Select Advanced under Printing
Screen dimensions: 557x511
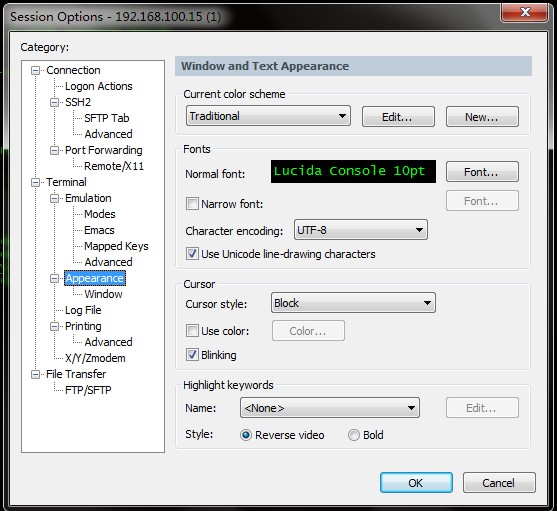(108, 342)
